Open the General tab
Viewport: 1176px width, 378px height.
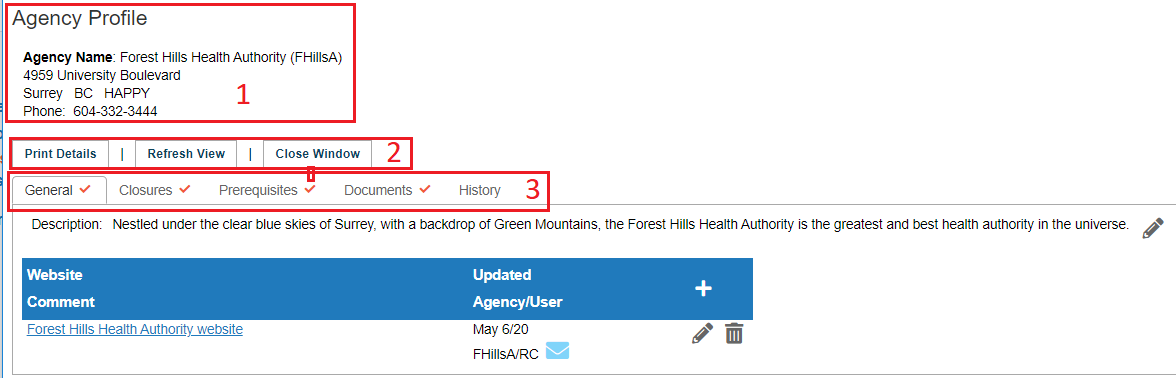tap(49, 190)
